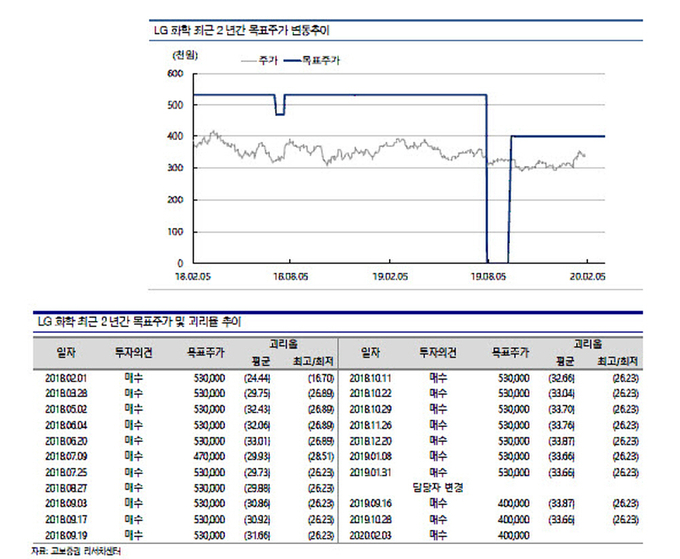
Task: Click the date cell 2018.09.19
Action: click(66, 536)
